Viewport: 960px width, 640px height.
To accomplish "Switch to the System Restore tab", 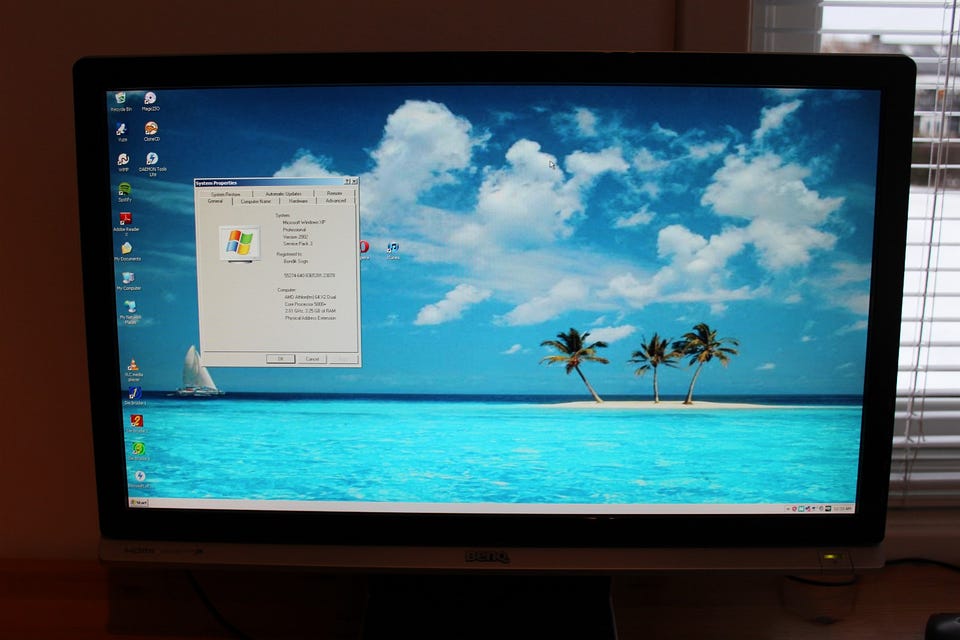I will [x=225, y=194].
